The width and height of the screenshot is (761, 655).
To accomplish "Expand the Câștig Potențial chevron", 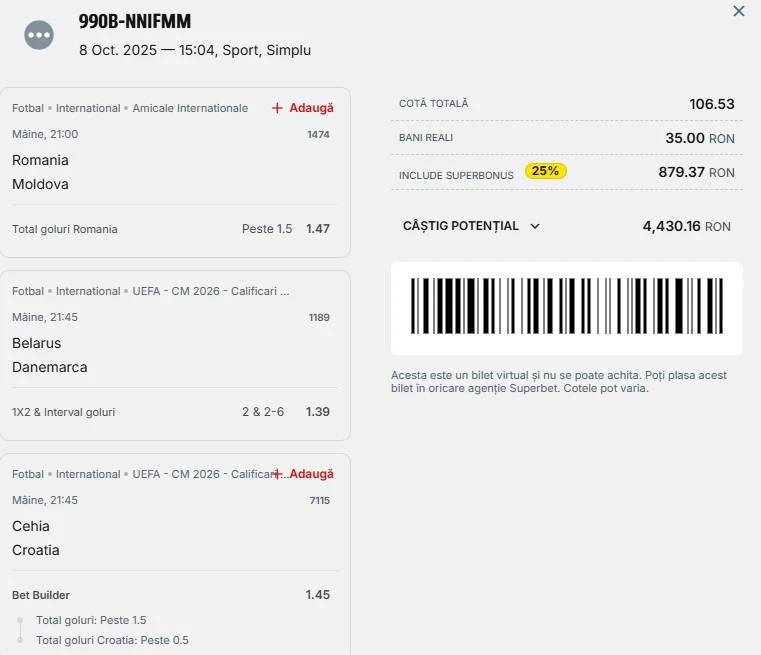I will click(x=535, y=226).
